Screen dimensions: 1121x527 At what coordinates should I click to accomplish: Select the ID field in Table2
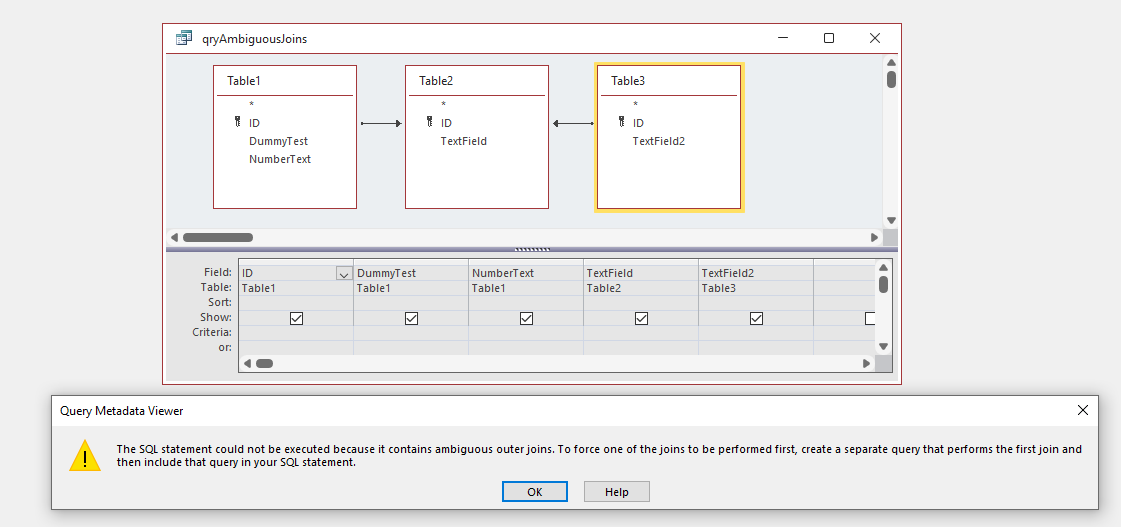click(446, 123)
